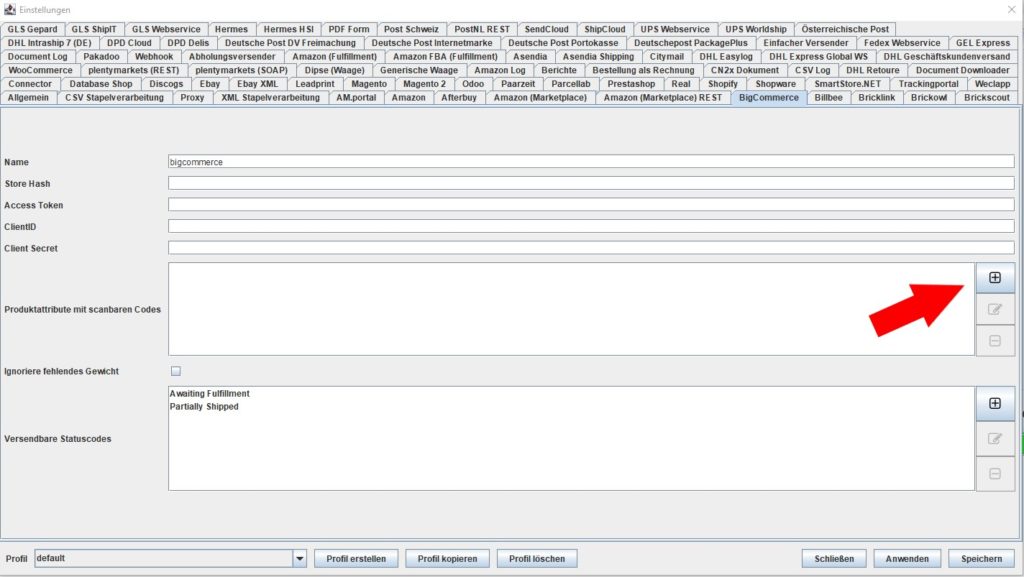The height and width of the screenshot is (577, 1024).
Task: Open the Berichte tab
Action: (559, 70)
